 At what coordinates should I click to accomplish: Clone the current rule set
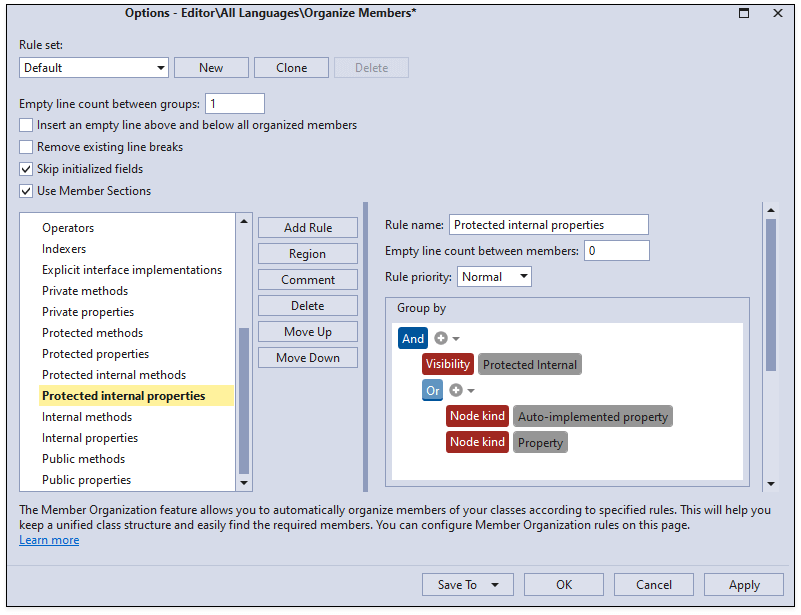[x=291, y=67]
